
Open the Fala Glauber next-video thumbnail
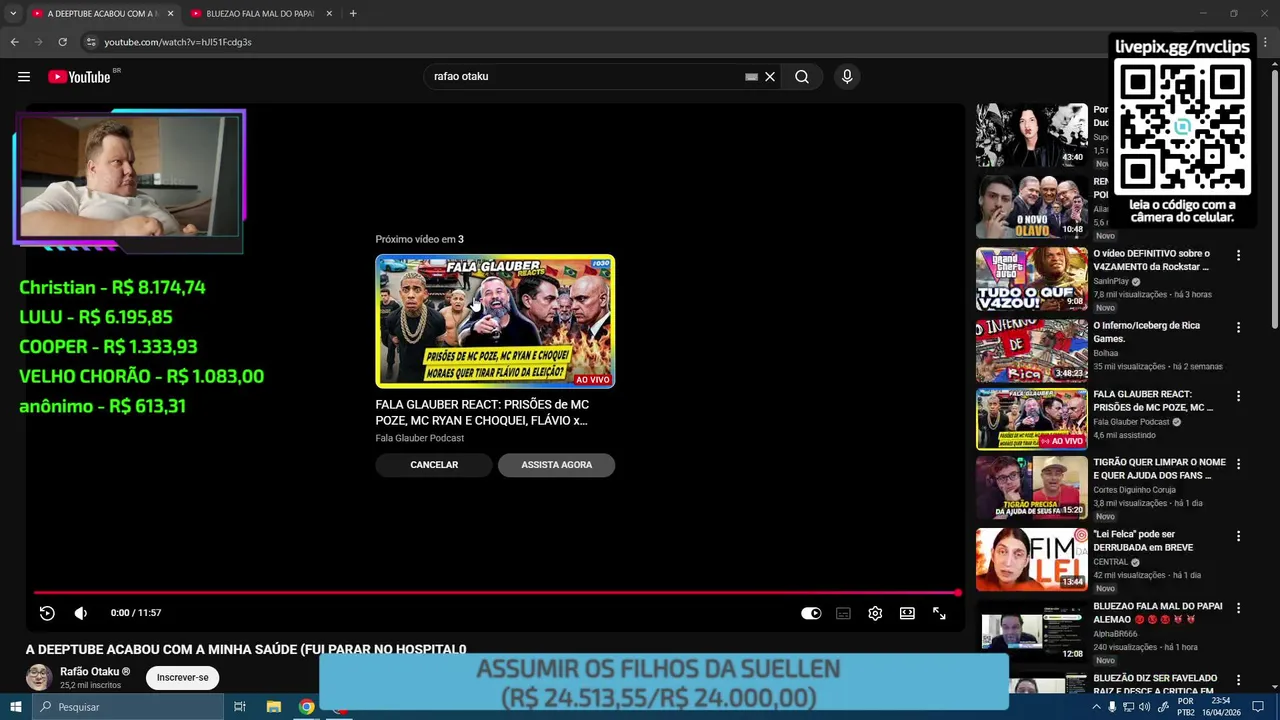[495, 321]
